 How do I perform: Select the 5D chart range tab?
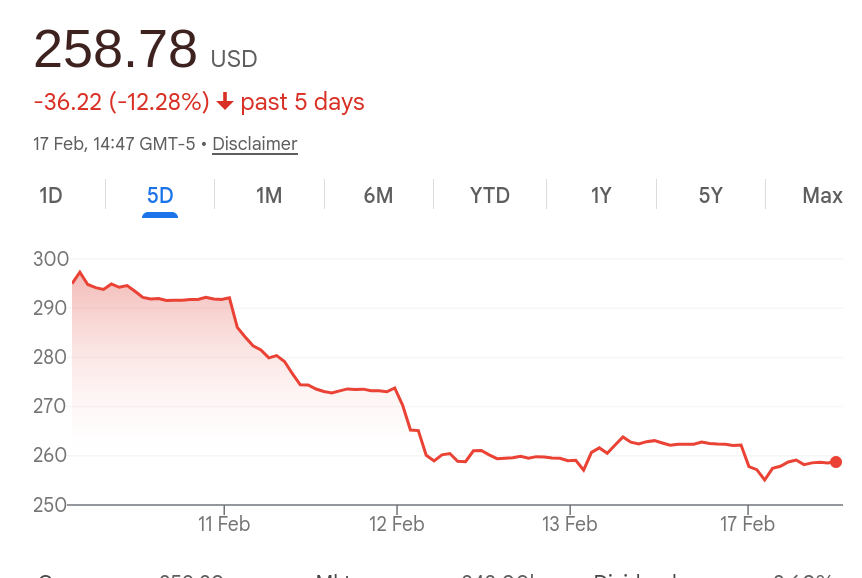[160, 195]
